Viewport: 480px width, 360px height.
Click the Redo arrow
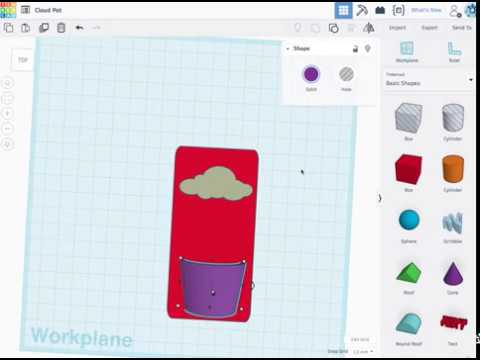[x=96, y=28]
